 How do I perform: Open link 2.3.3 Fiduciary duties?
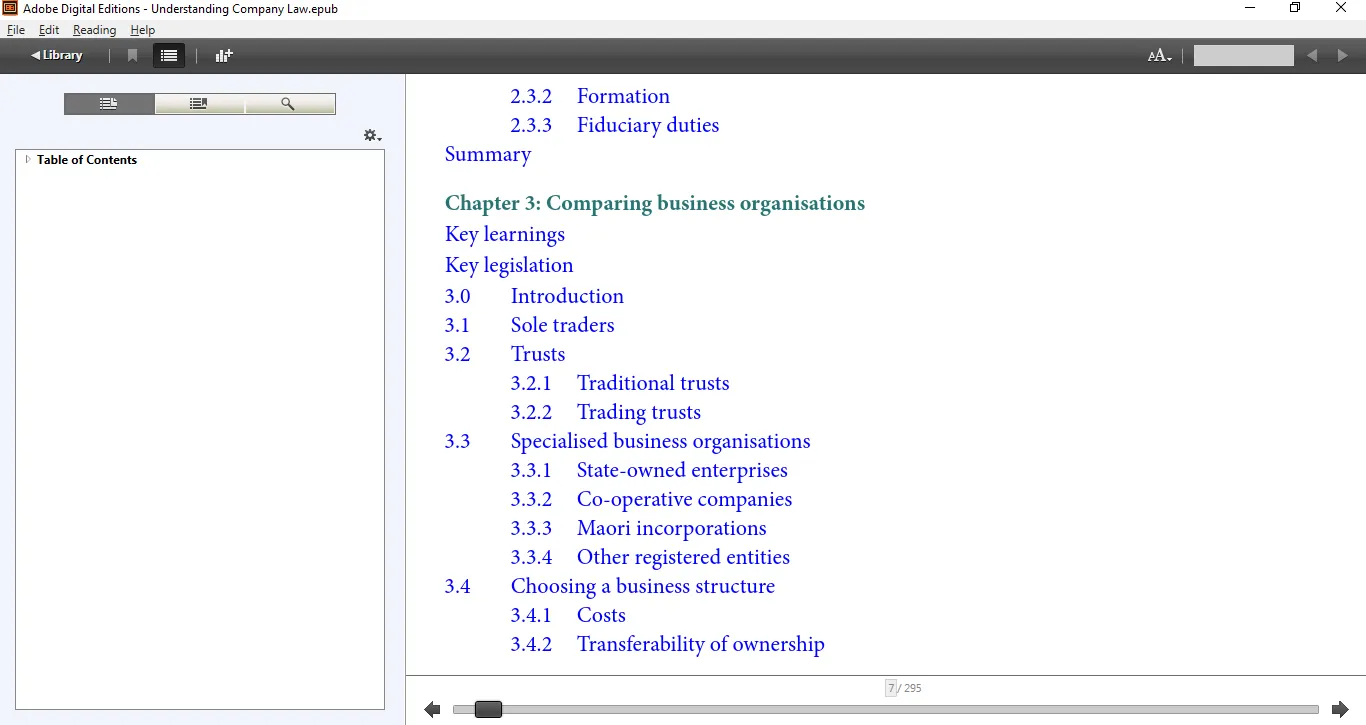click(x=615, y=125)
